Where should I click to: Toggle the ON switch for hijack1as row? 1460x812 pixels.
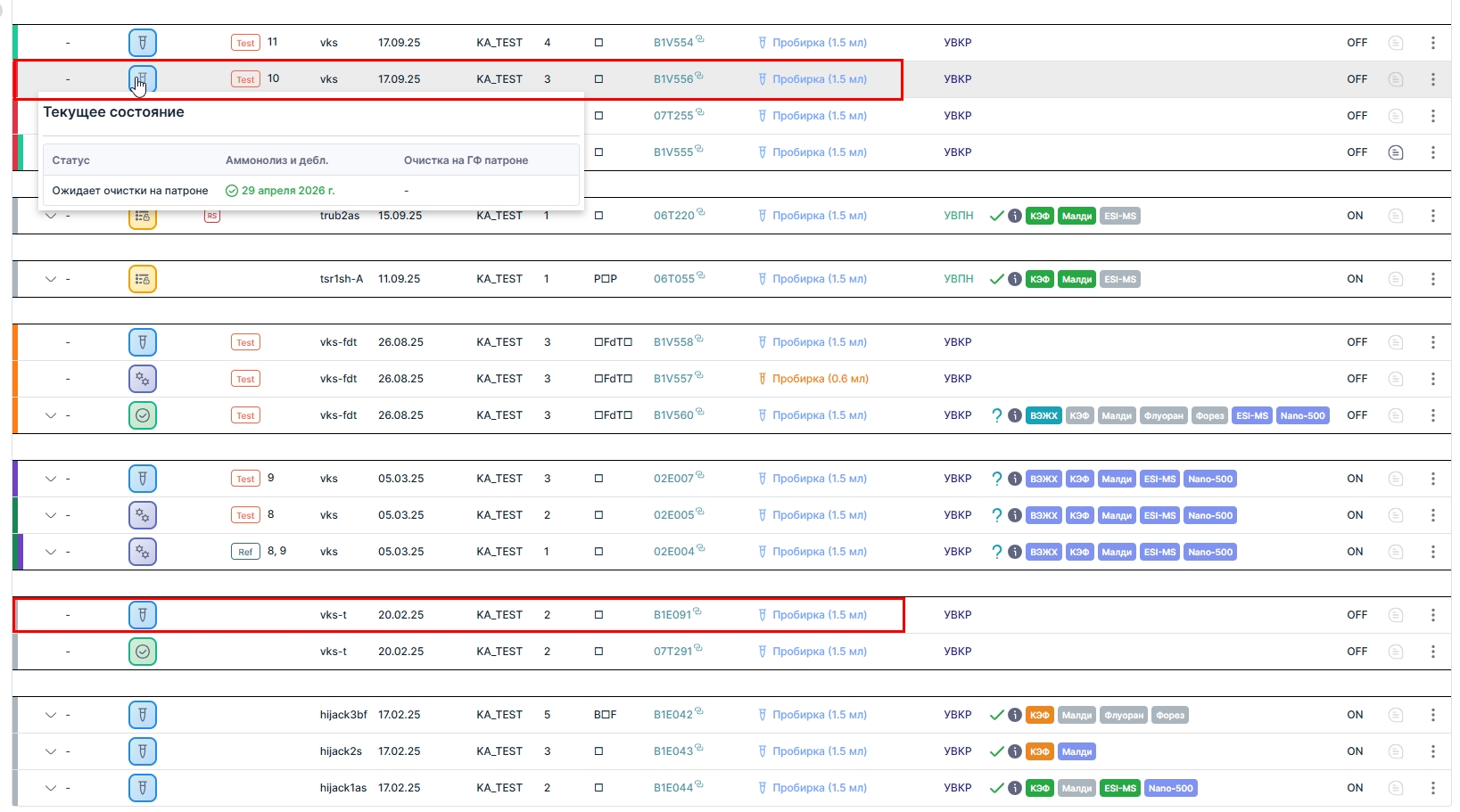tap(1355, 788)
